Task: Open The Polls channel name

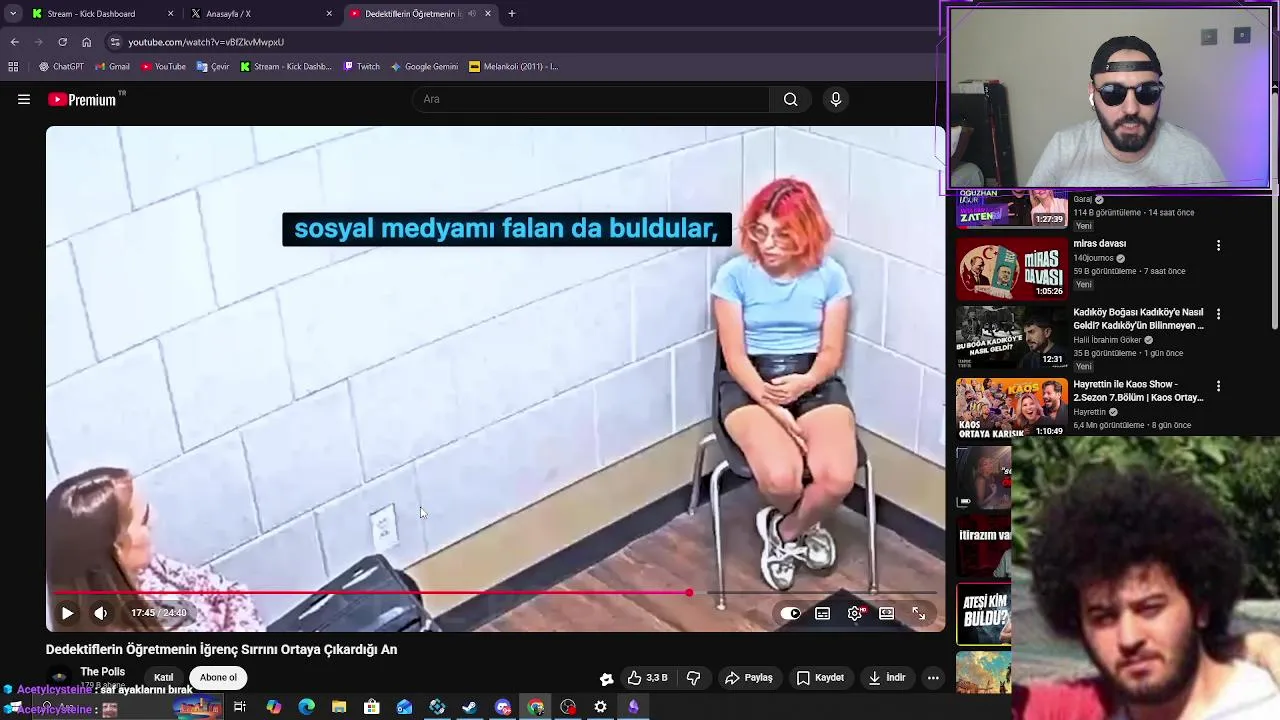Action: [x=102, y=672]
